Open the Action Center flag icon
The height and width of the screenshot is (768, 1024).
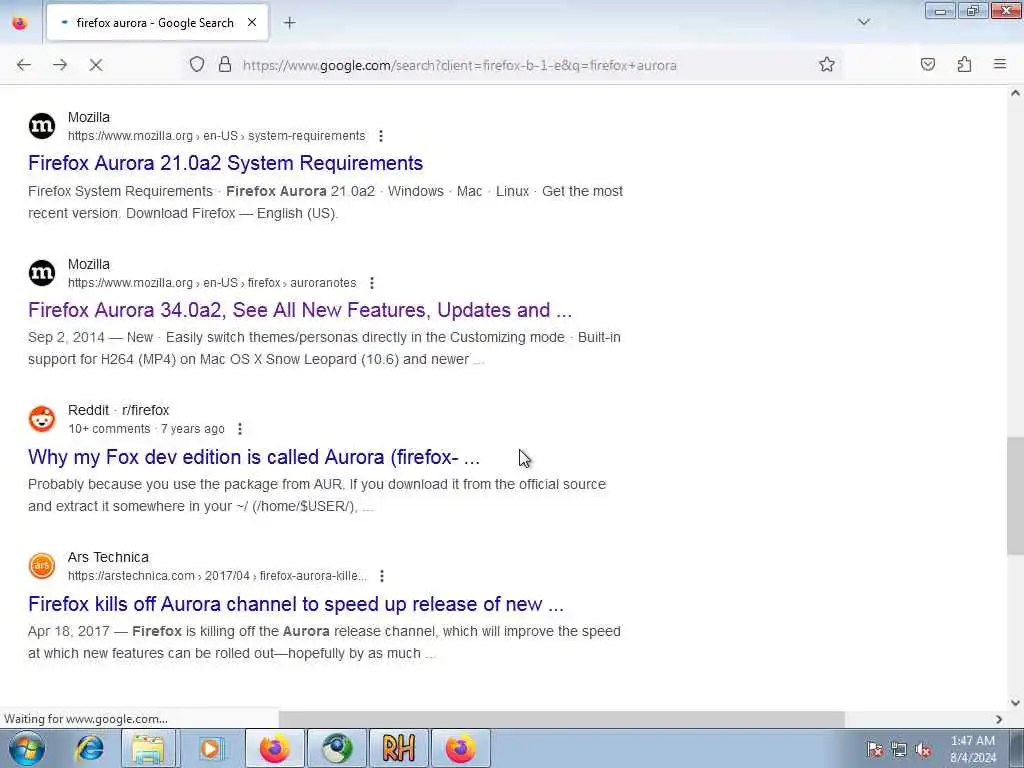874,749
